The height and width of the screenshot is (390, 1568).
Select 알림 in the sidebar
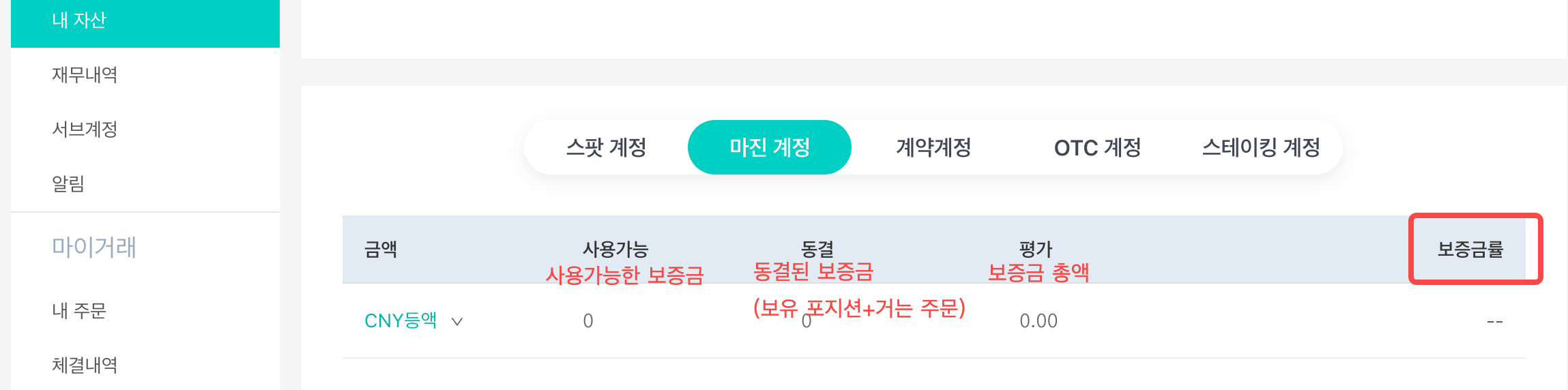click(68, 184)
